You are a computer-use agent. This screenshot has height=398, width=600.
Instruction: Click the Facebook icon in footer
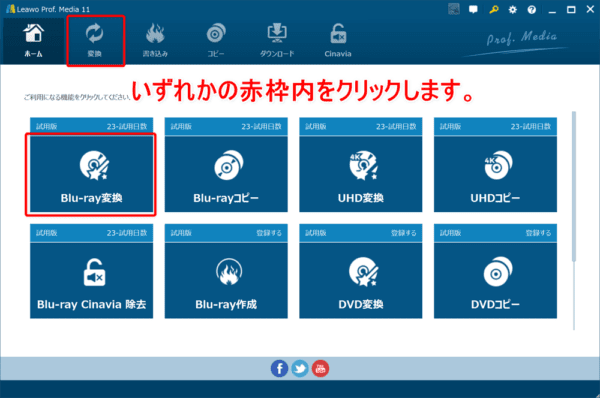[279, 369]
